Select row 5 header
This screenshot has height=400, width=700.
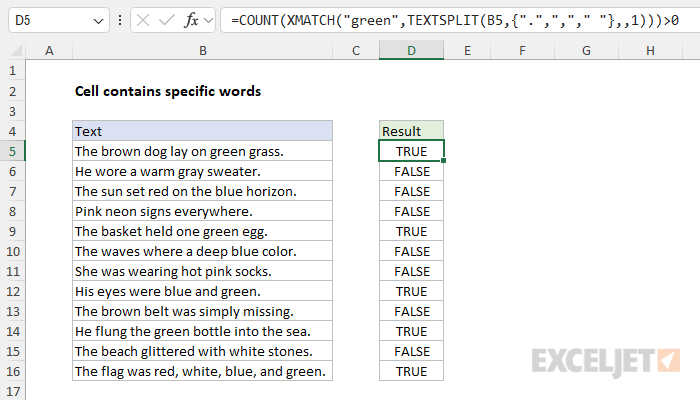pos(12,151)
